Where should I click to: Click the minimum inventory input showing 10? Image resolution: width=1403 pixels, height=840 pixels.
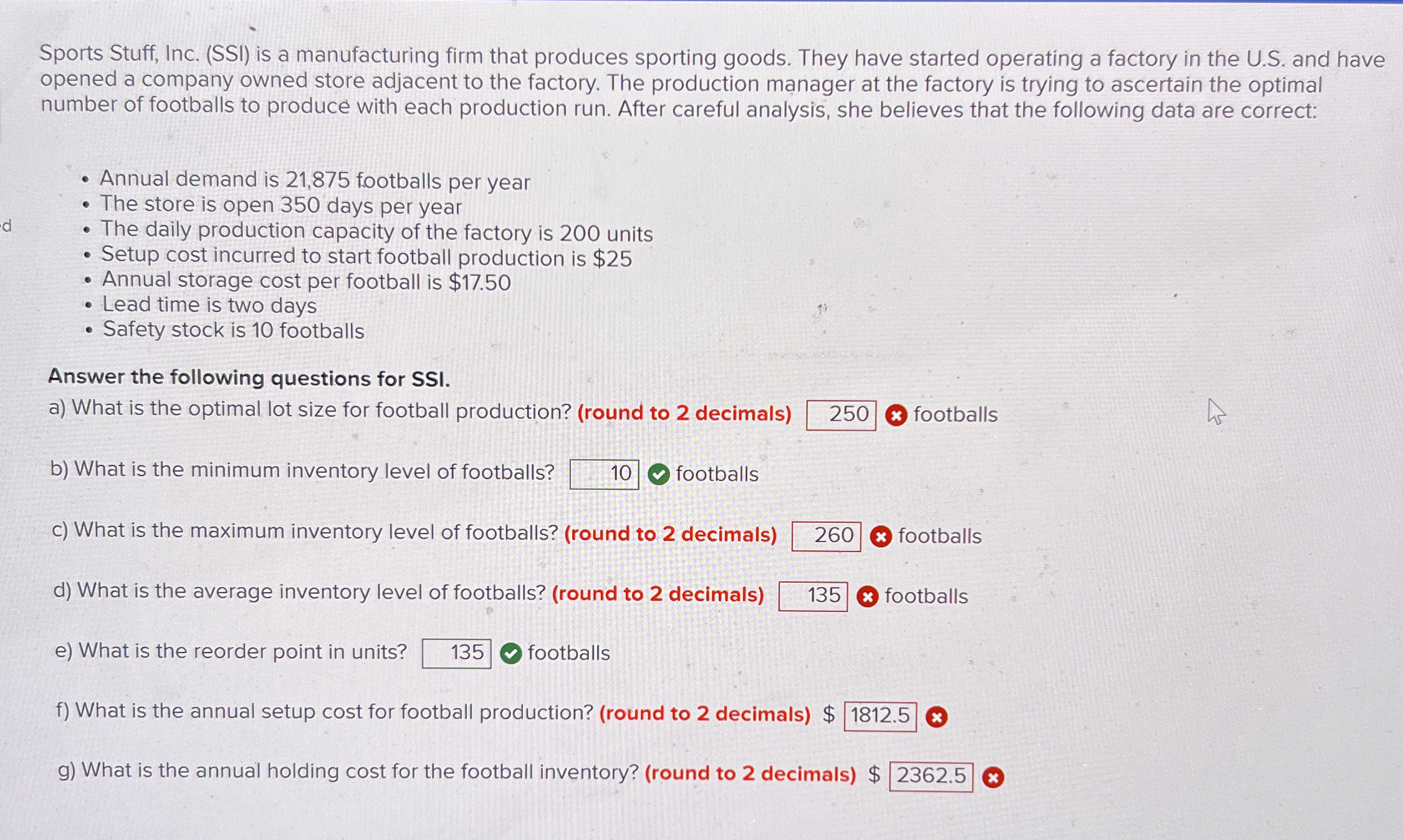point(604,473)
